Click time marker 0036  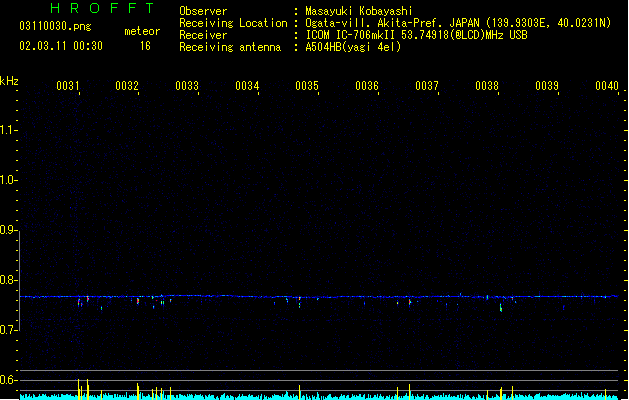(x=367, y=86)
